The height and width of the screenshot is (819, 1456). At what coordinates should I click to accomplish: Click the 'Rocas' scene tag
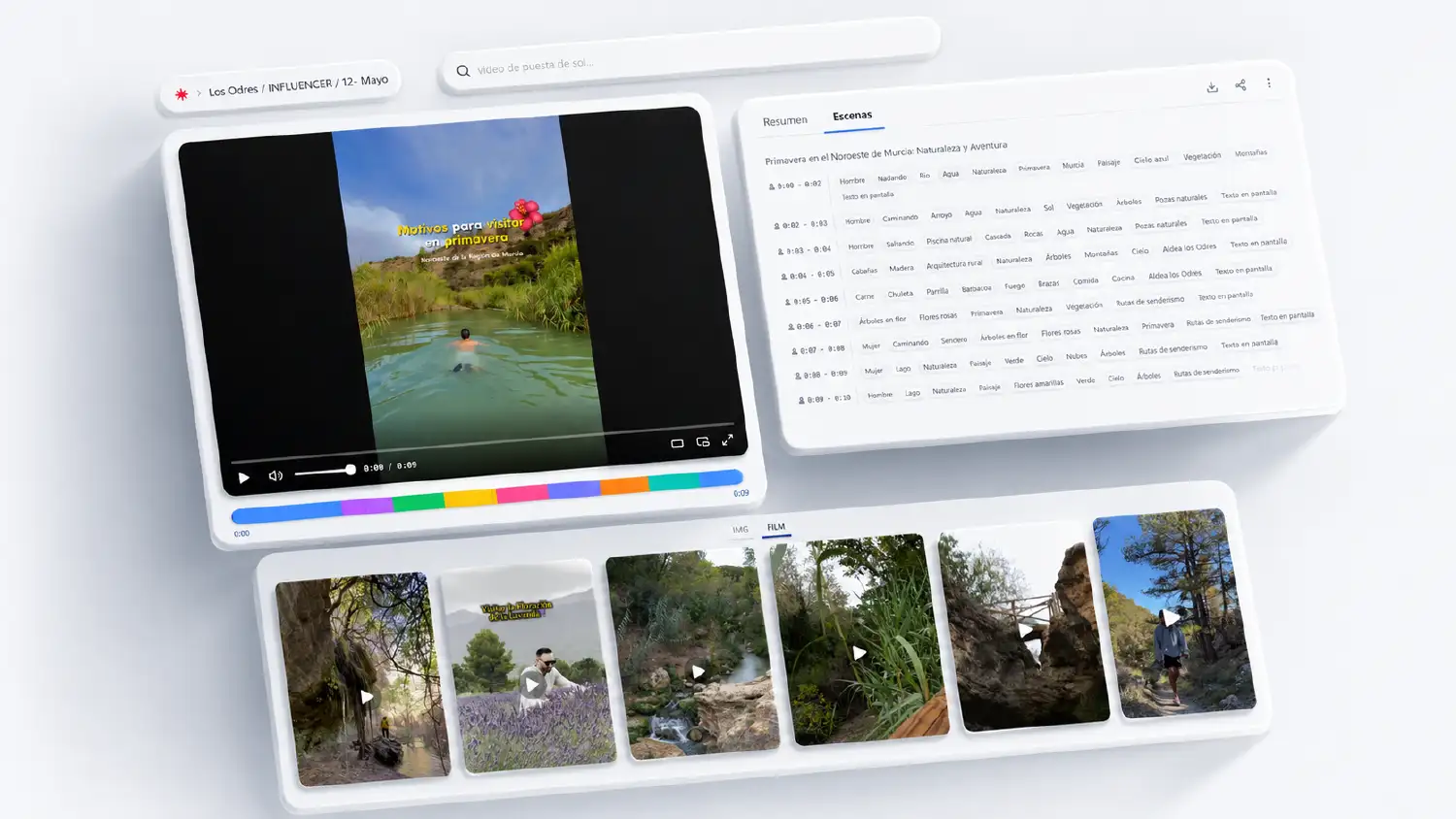tap(1034, 234)
